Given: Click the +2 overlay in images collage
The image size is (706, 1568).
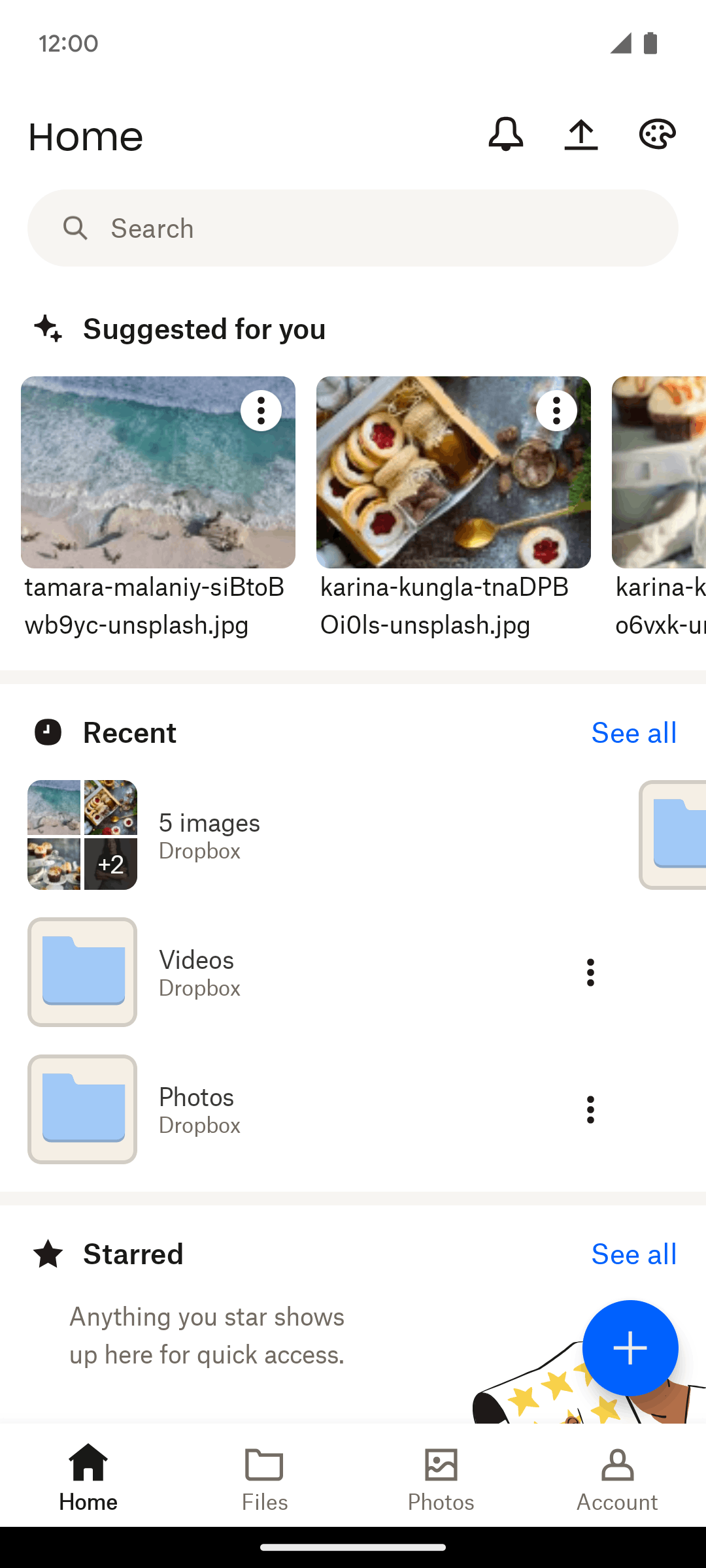Looking at the screenshot, I should pyautogui.click(x=110, y=864).
